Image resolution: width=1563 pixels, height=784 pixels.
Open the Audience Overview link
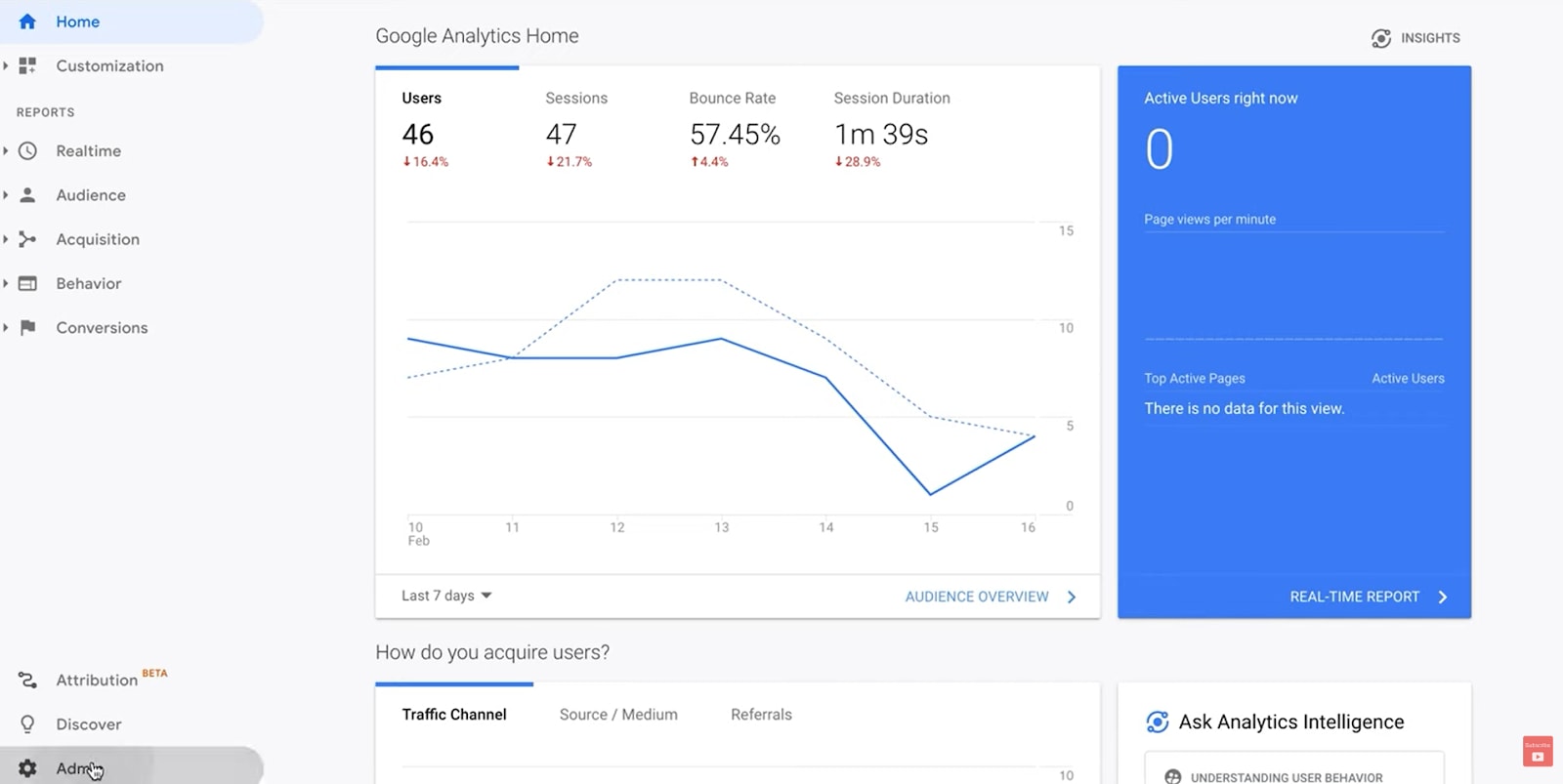[977, 597]
